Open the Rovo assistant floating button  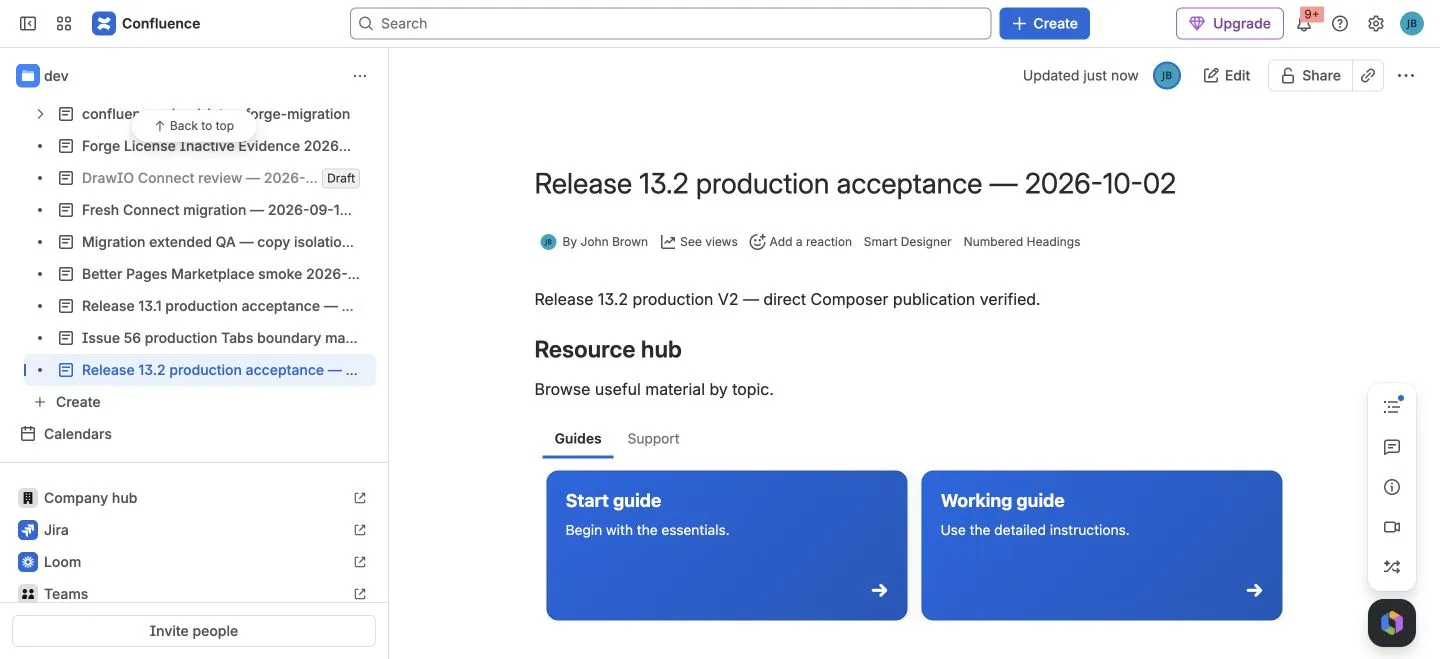tap(1392, 623)
